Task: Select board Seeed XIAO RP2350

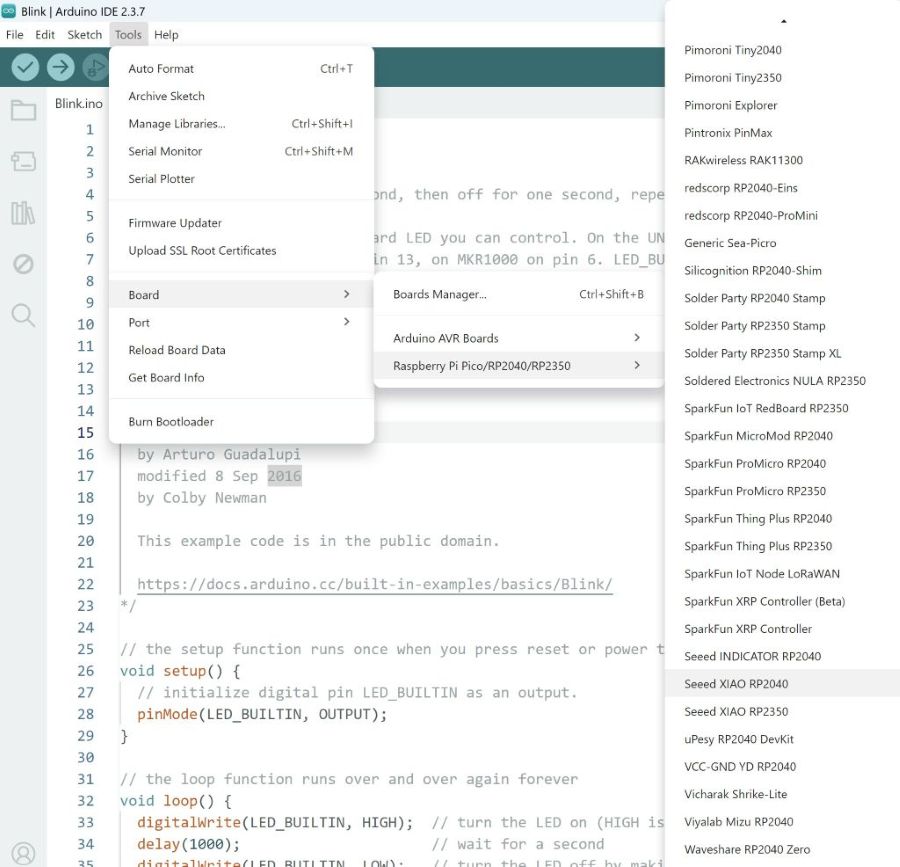Action: [x=782, y=712]
